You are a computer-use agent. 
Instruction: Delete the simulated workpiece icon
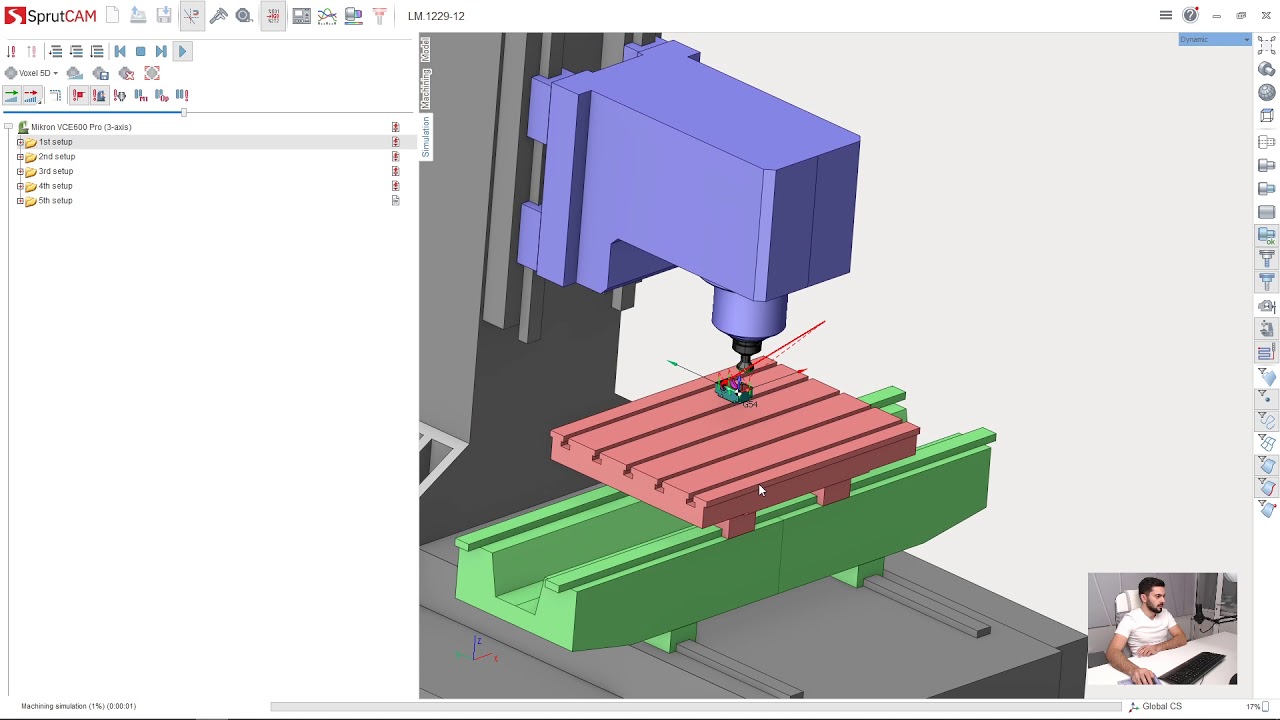[x=126, y=73]
